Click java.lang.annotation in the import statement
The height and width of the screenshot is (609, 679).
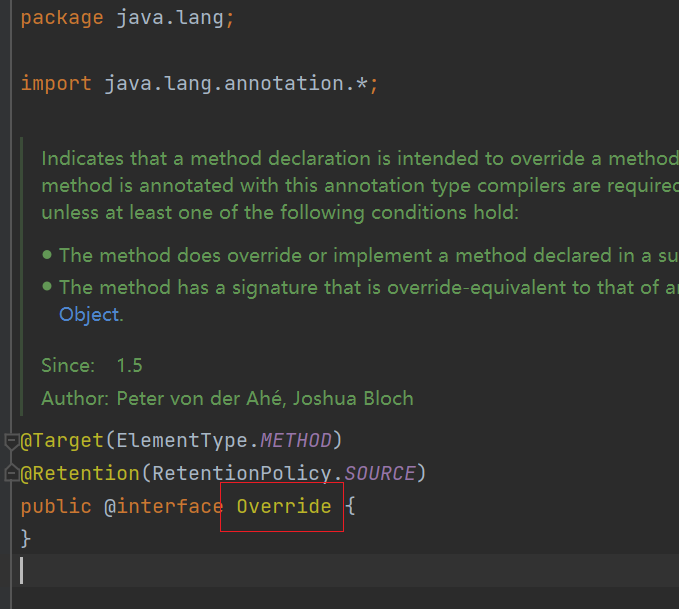tap(224, 84)
